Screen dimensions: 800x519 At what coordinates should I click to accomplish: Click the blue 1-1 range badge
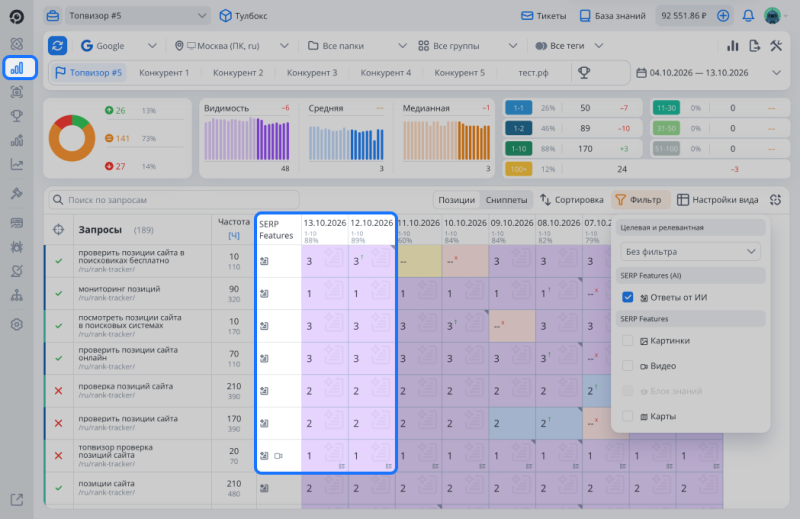coord(518,108)
